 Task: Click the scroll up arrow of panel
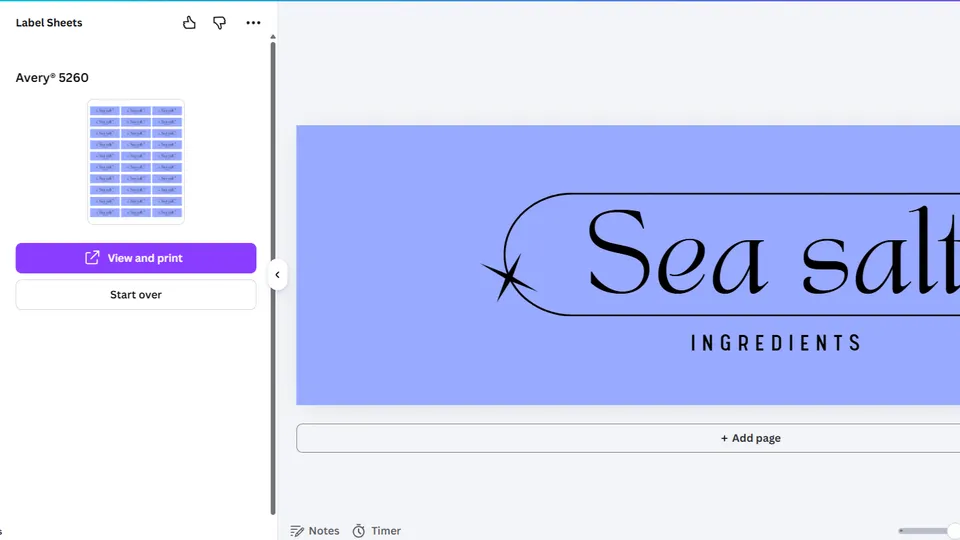(273, 37)
